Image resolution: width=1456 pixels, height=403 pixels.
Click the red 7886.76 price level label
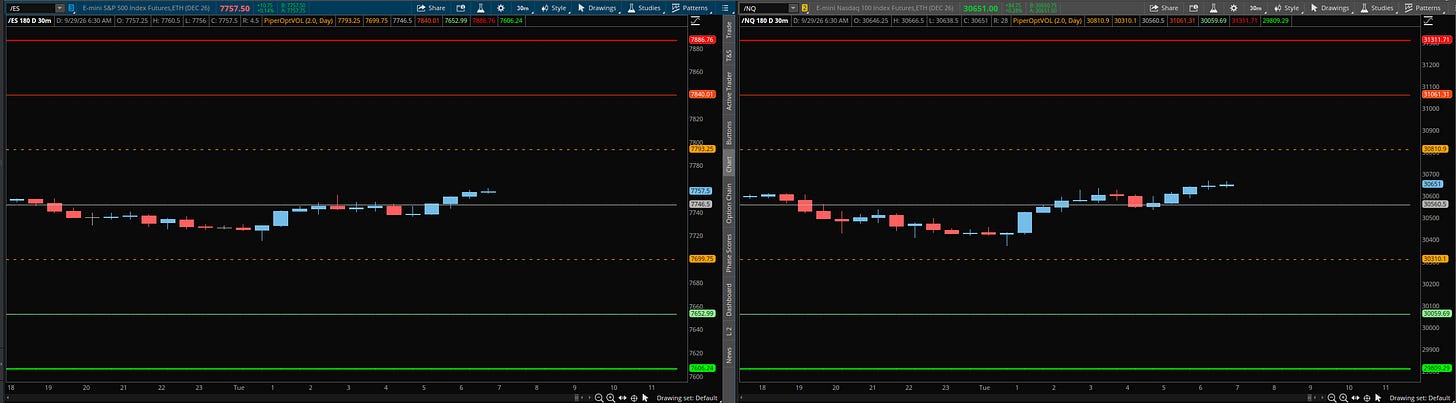pos(702,40)
